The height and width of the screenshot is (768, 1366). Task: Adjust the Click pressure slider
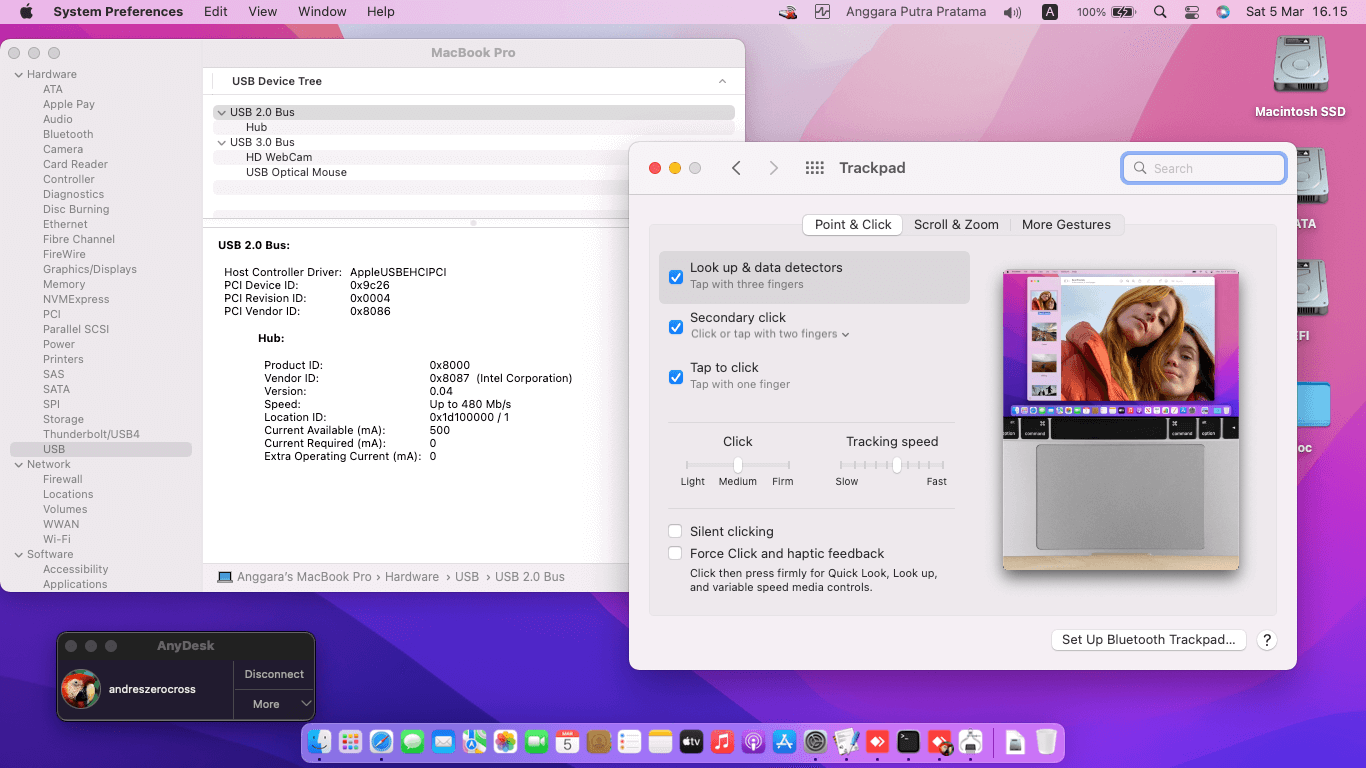737,465
